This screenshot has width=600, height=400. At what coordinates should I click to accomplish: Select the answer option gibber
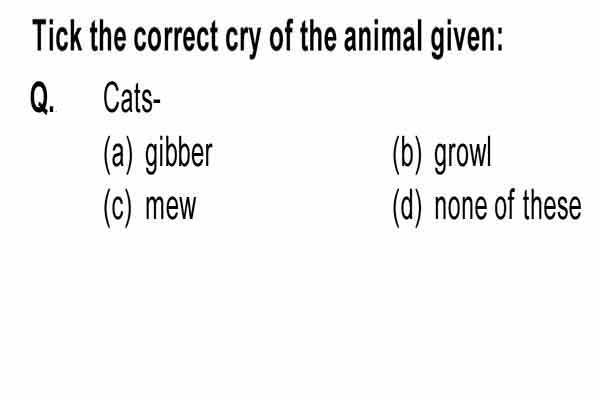tap(178, 155)
